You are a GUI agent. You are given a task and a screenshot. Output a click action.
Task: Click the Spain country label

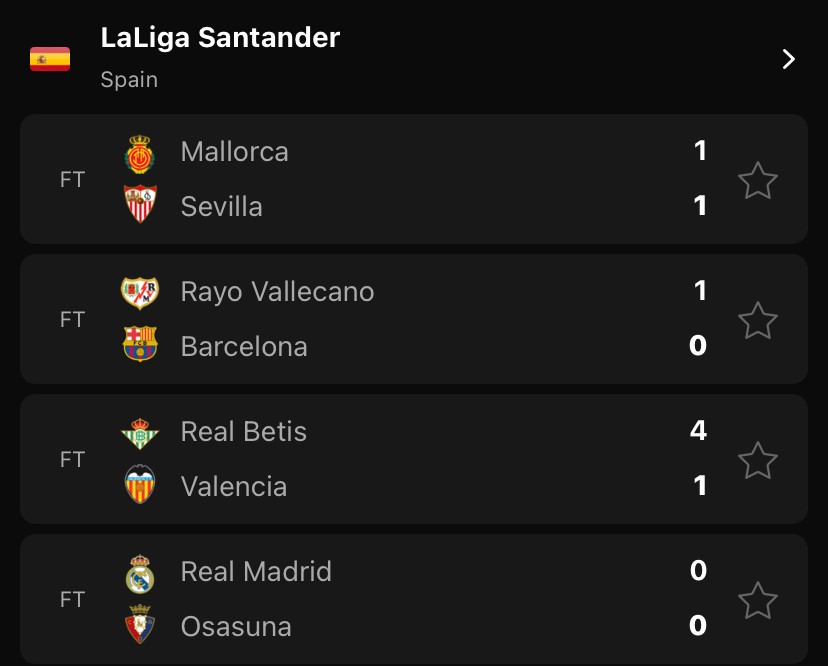tap(129, 80)
